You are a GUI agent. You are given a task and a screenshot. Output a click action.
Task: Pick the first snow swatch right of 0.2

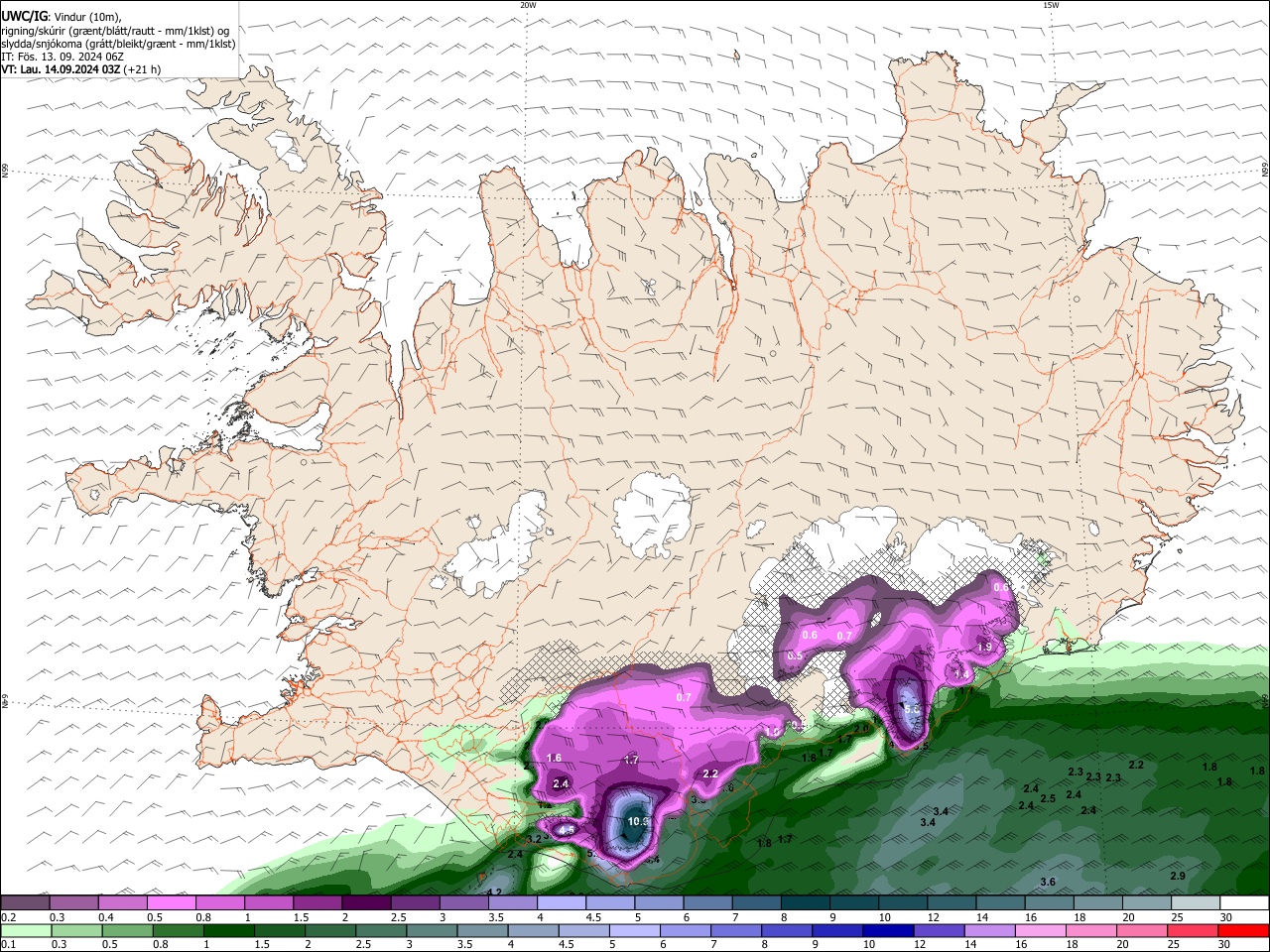(25, 902)
